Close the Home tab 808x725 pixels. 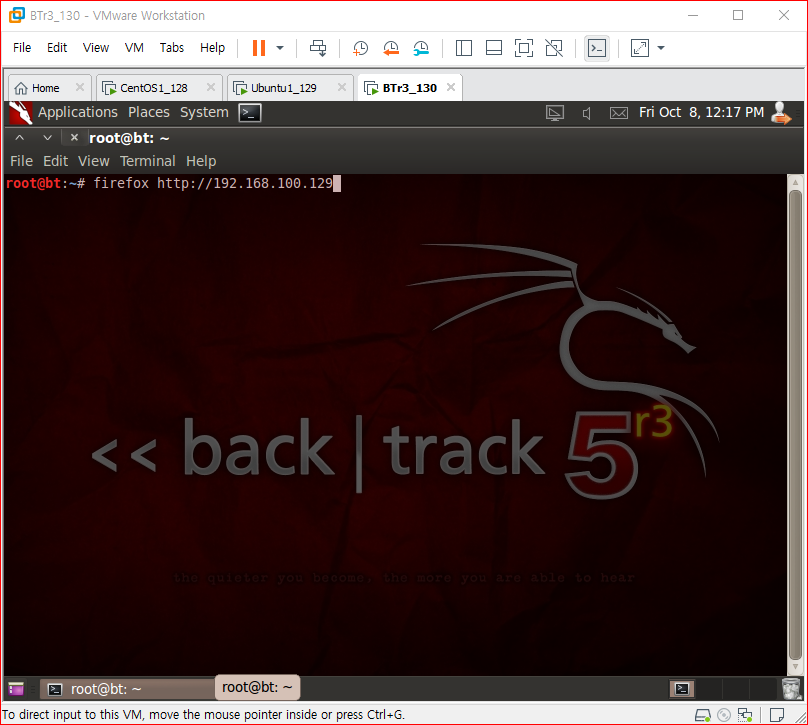coord(79,88)
